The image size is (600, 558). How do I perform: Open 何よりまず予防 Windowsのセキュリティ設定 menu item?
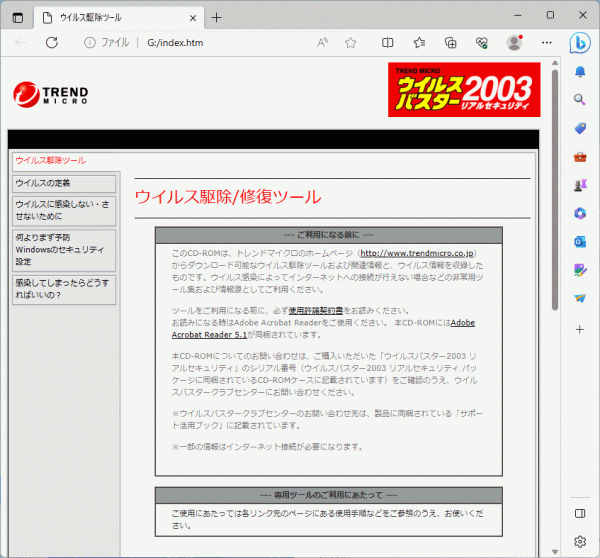(64, 250)
